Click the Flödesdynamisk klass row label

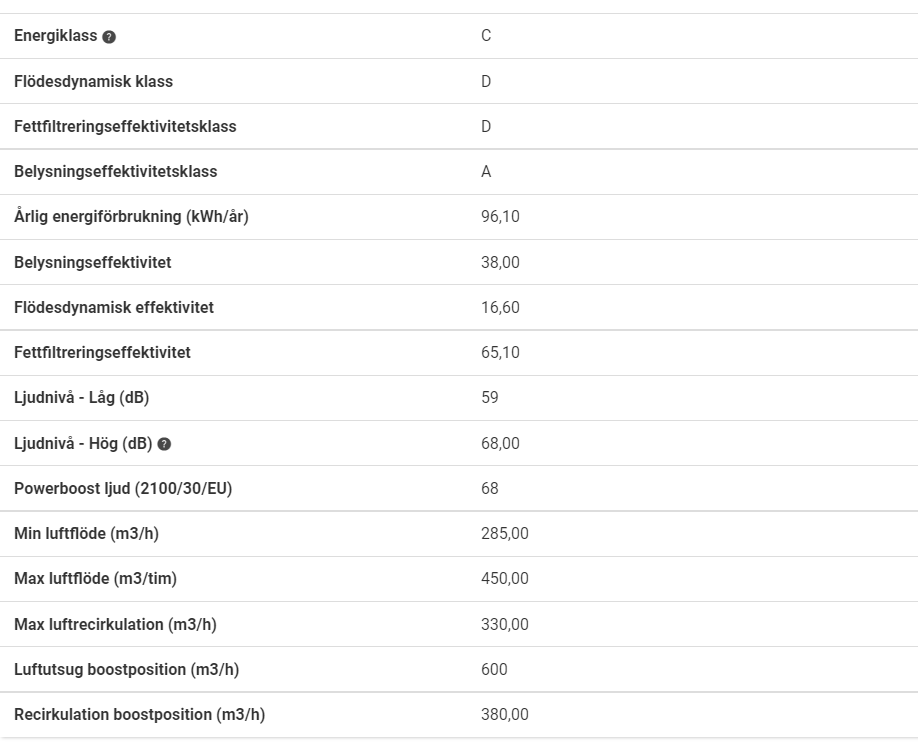point(94,81)
